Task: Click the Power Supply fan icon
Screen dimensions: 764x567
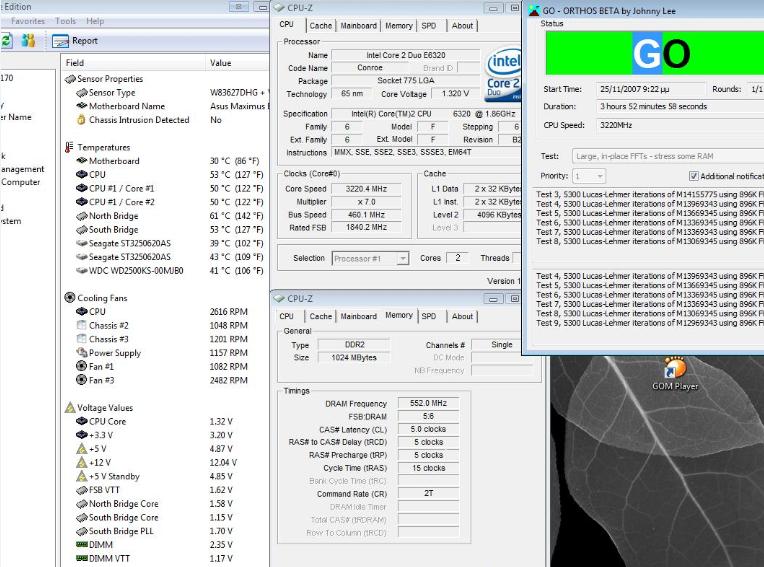Action: click(x=82, y=353)
